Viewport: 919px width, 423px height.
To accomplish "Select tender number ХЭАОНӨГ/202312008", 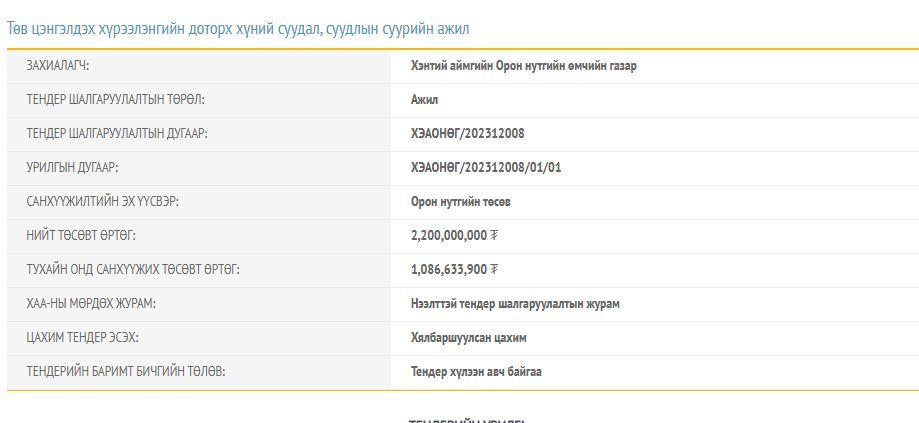I will click(x=467, y=134).
